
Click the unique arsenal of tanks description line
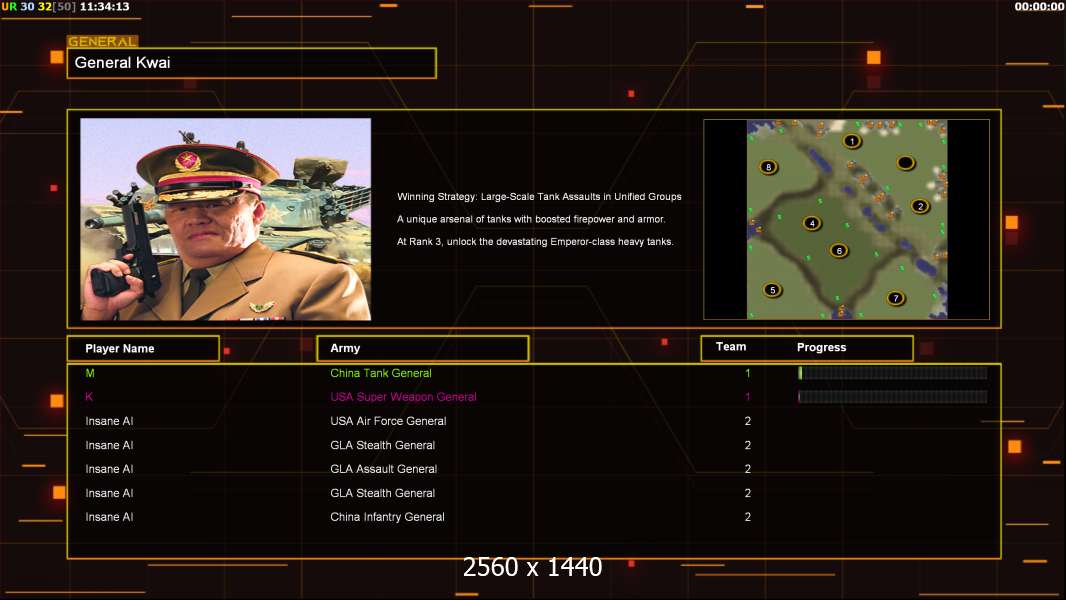[x=531, y=219]
